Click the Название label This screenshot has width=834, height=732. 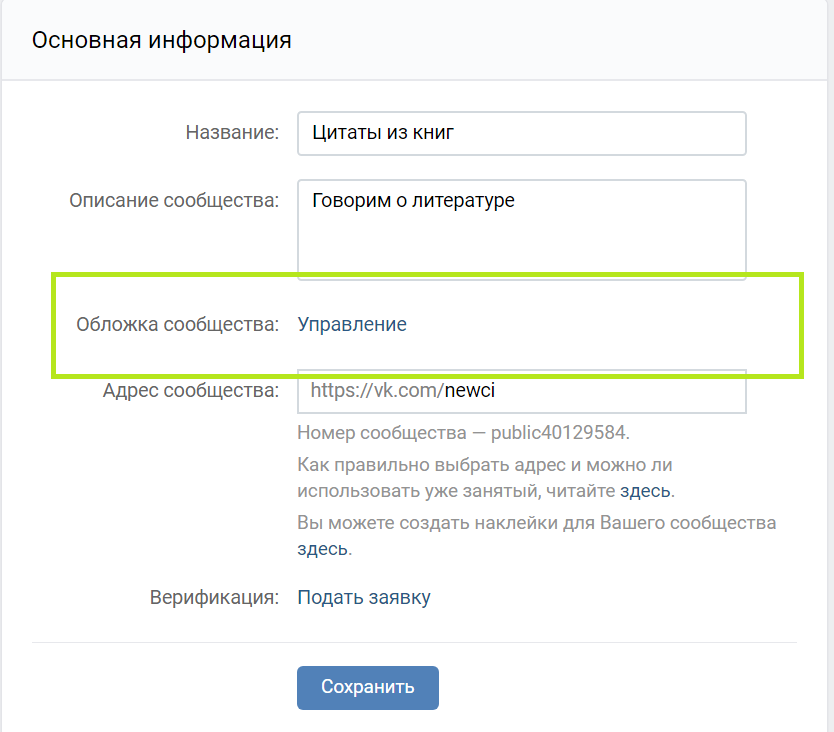coord(232,133)
